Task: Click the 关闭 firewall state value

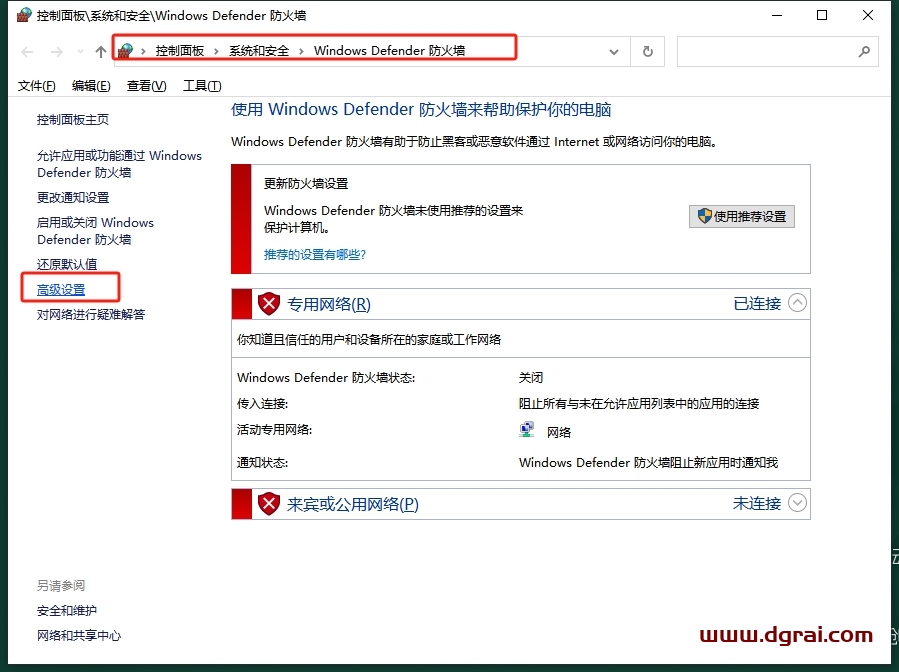Action: [x=531, y=378]
